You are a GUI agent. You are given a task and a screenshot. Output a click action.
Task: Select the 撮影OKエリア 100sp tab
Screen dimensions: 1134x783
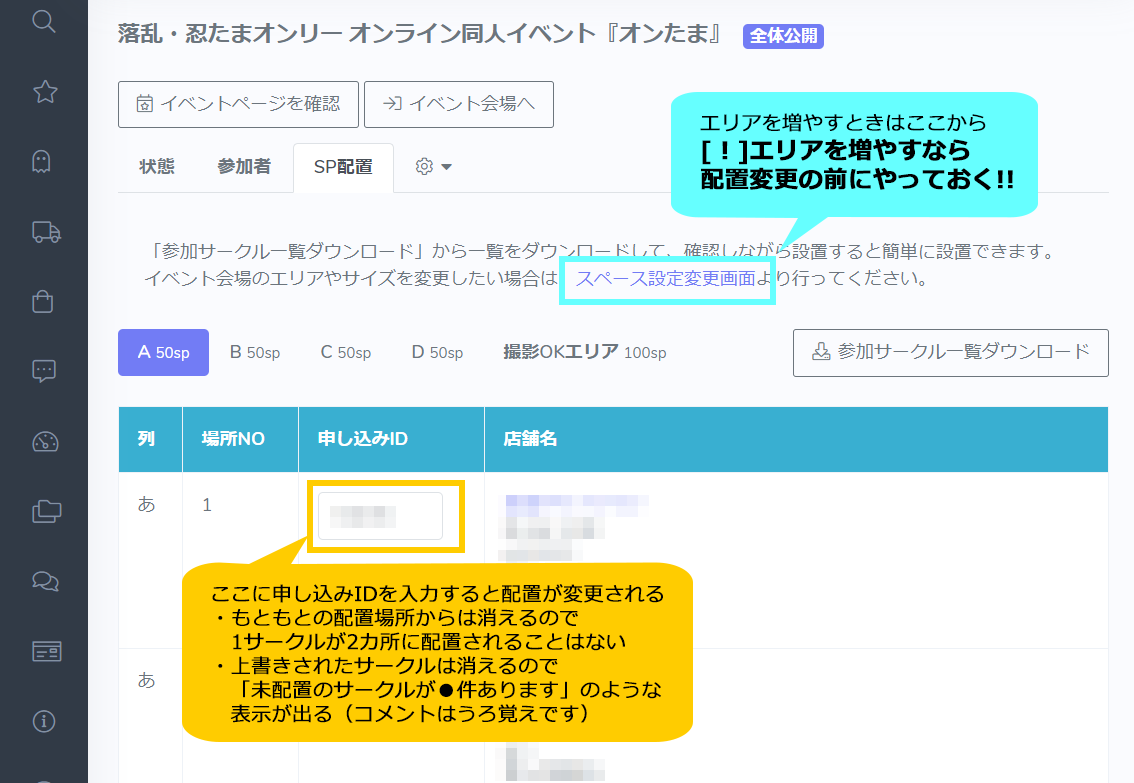(584, 352)
